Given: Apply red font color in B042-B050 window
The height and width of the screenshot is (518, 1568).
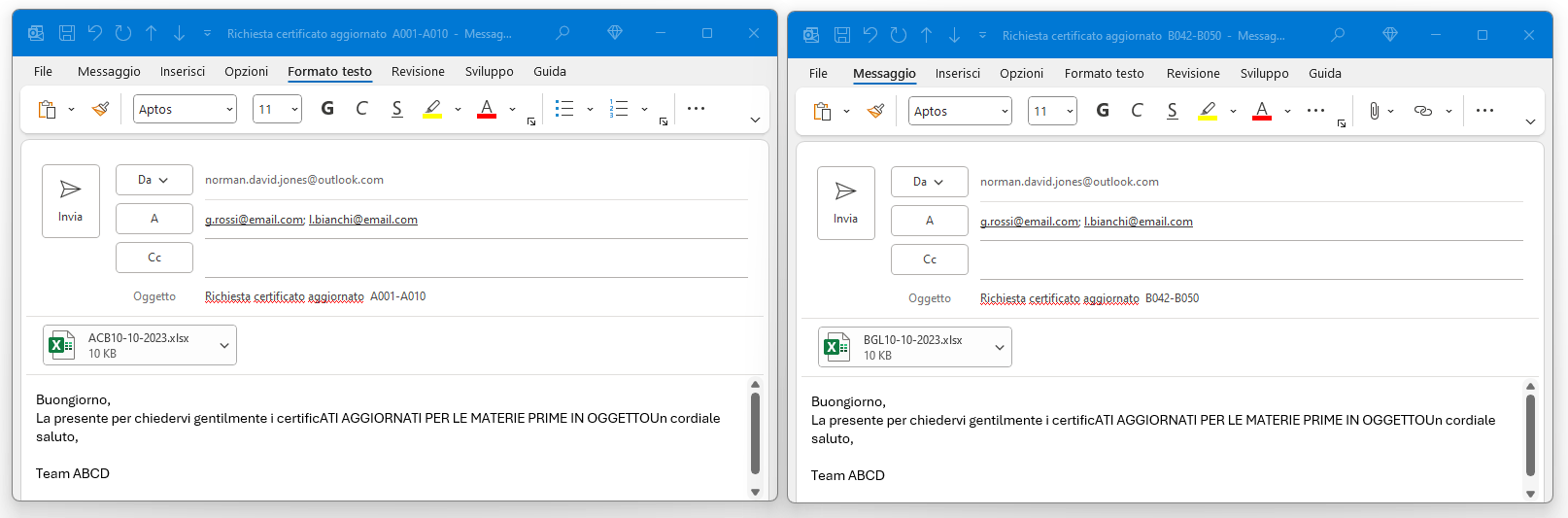Looking at the screenshot, I should tap(1262, 111).
